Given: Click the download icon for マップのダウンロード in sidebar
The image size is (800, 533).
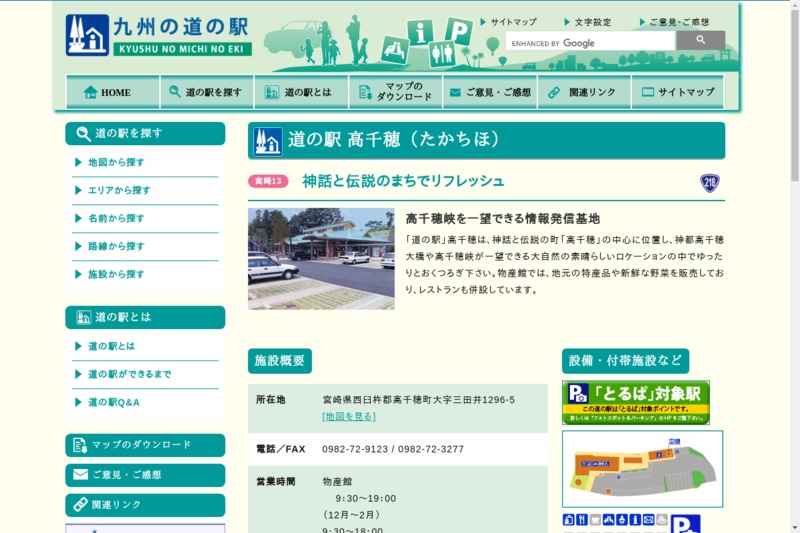Looking at the screenshot, I should click(79, 444).
